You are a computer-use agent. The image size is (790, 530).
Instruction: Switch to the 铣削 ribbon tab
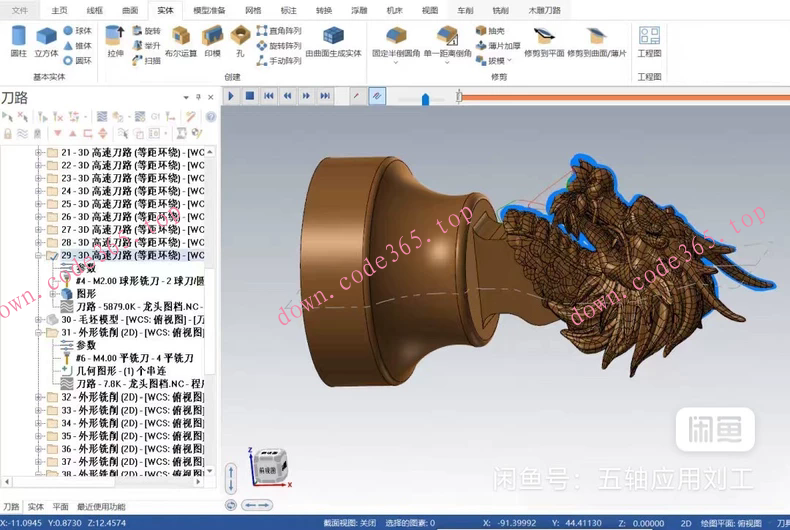coord(500,10)
